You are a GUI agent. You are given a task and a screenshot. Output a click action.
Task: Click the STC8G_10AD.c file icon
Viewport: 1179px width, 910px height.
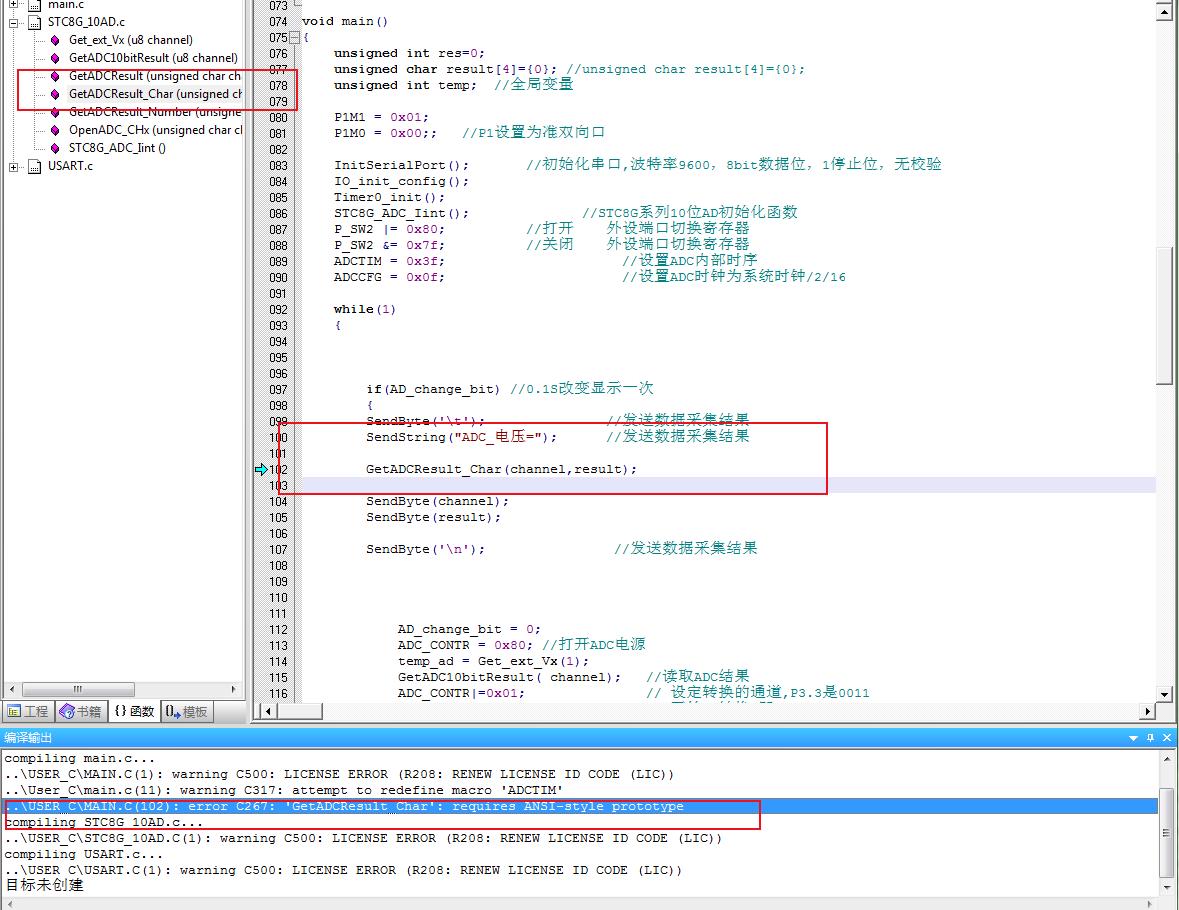pos(34,22)
